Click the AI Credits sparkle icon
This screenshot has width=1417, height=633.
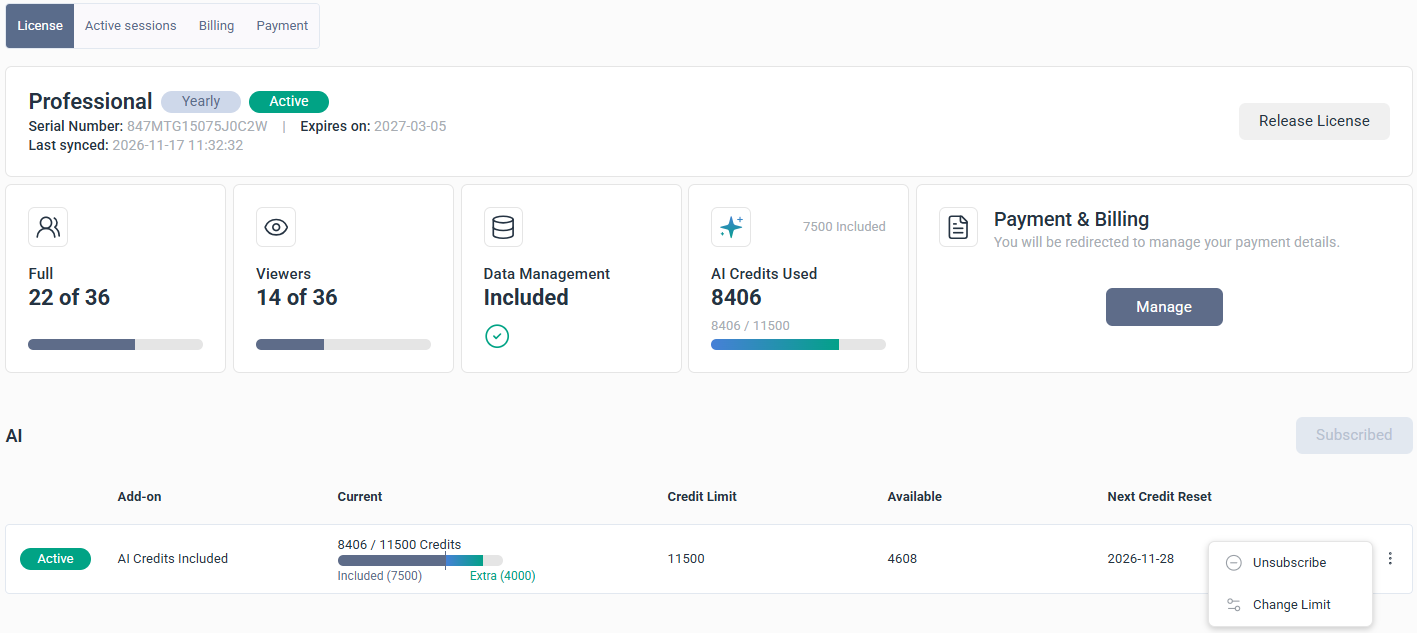click(731, 227)
